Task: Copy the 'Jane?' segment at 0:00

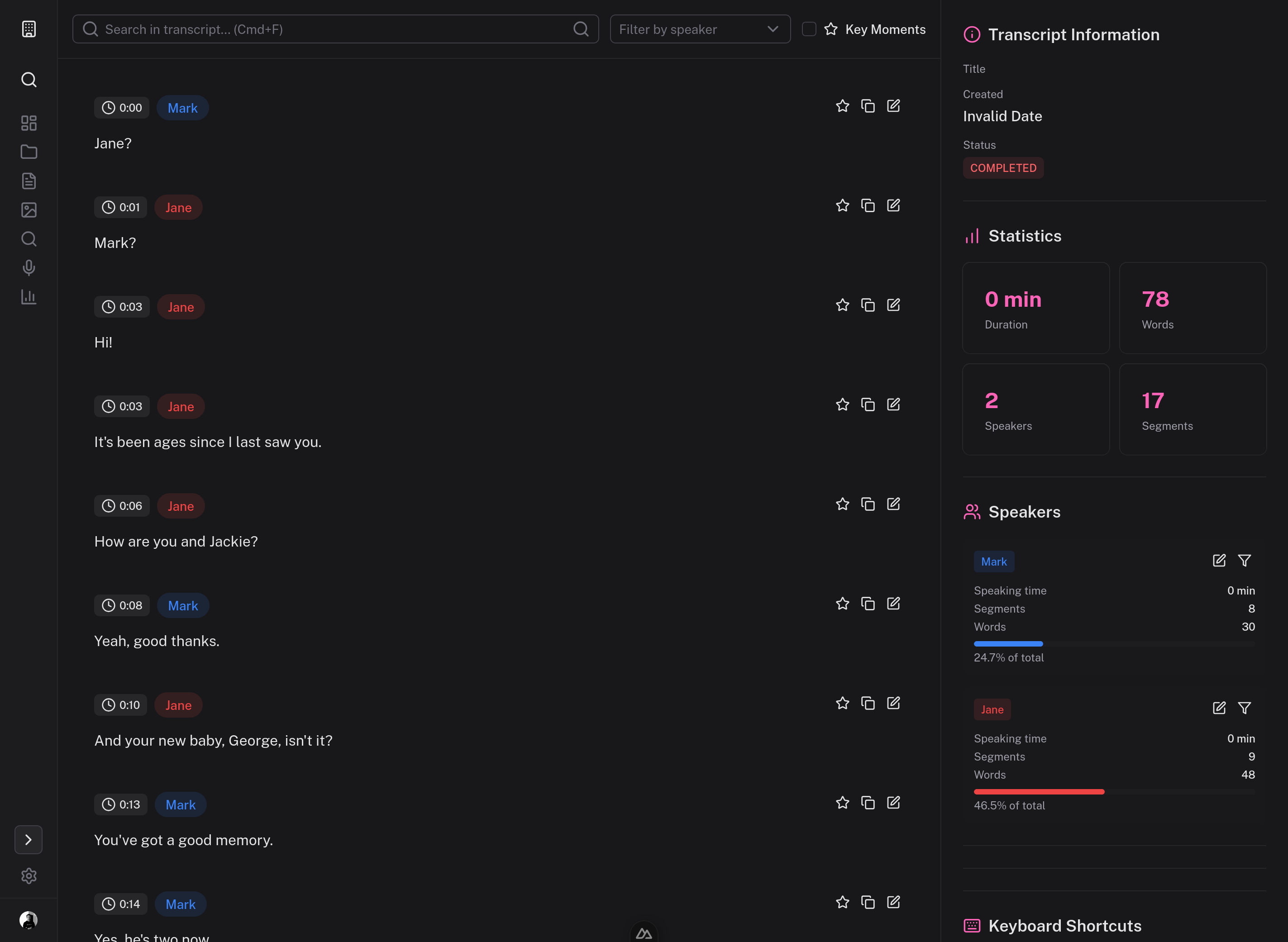Action: pos(868,106)
